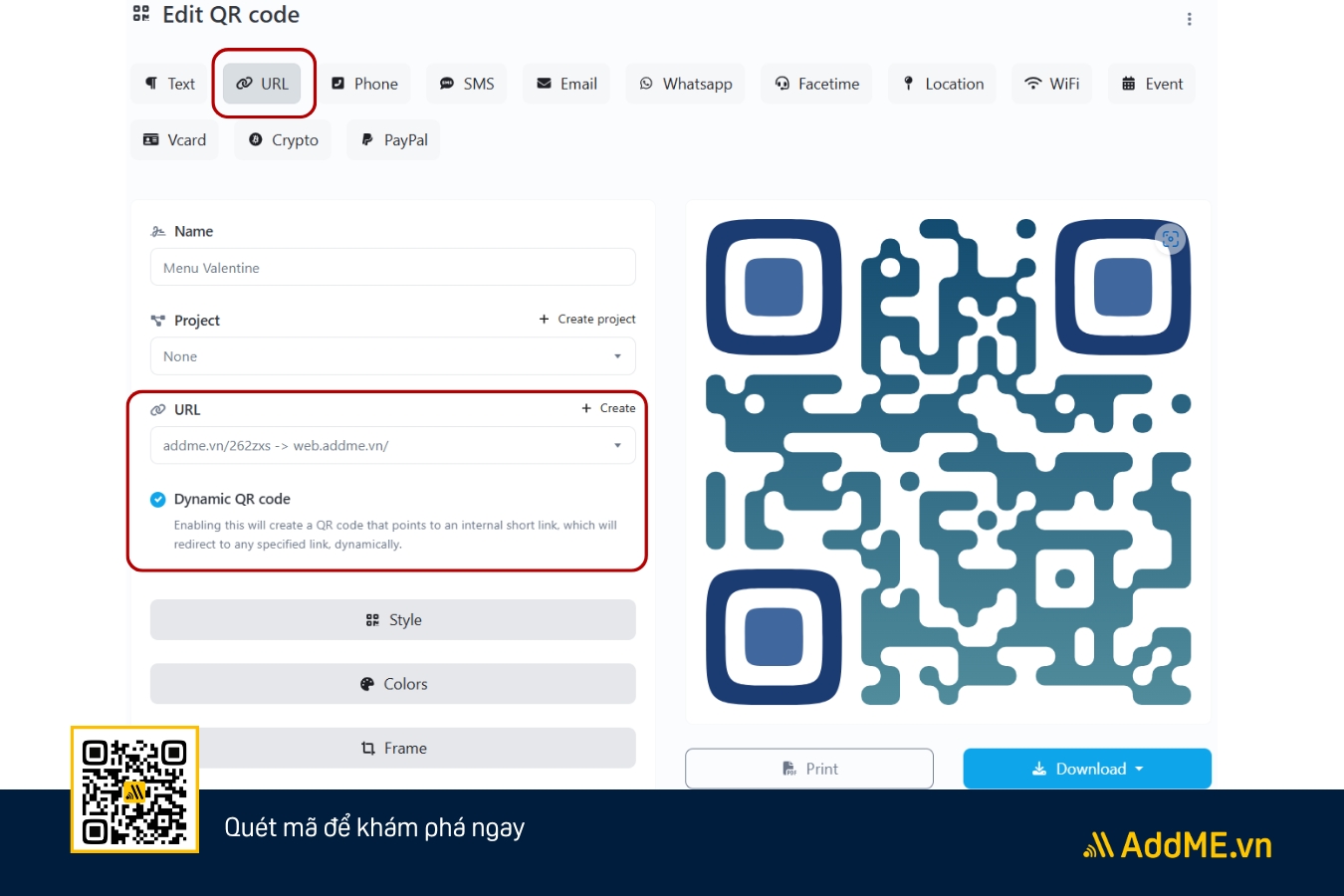
Task: Select the PayPal QR type tab
Action: coord(394,139)
